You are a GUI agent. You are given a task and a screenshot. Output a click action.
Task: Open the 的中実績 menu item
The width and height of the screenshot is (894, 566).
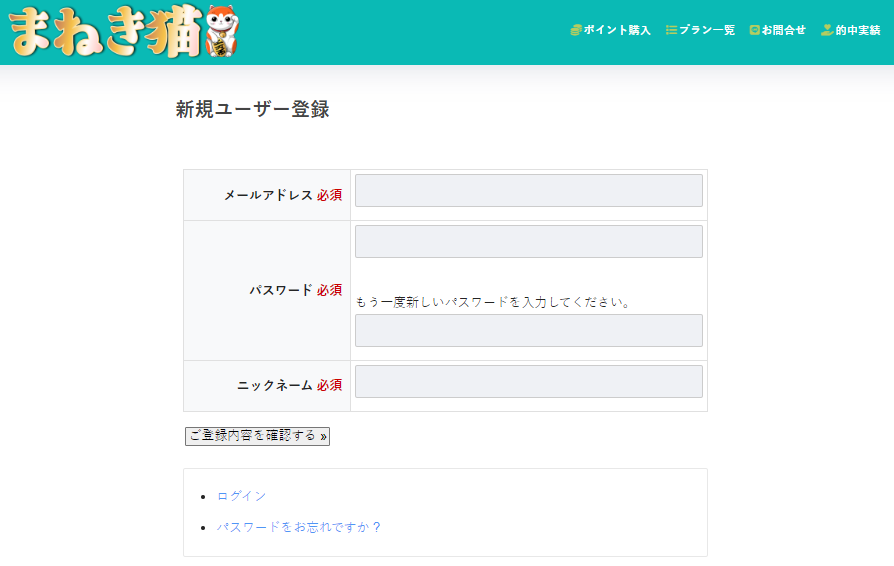857,30
